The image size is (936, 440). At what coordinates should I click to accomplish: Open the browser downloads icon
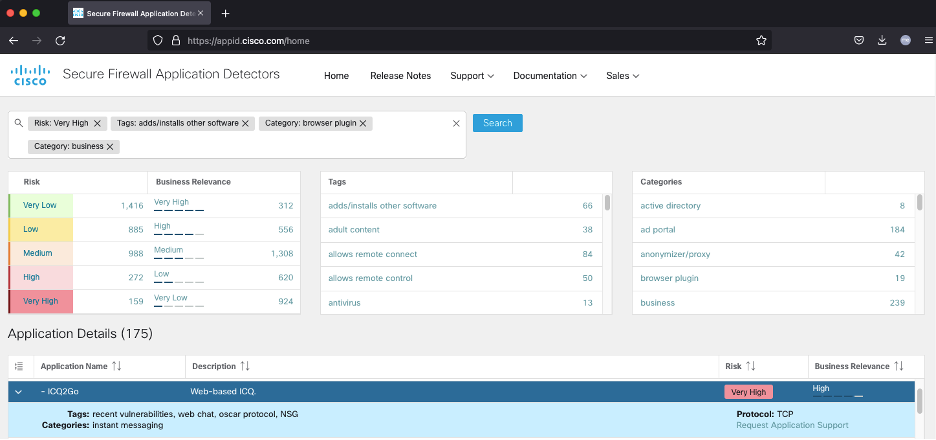tap(882, 41)
